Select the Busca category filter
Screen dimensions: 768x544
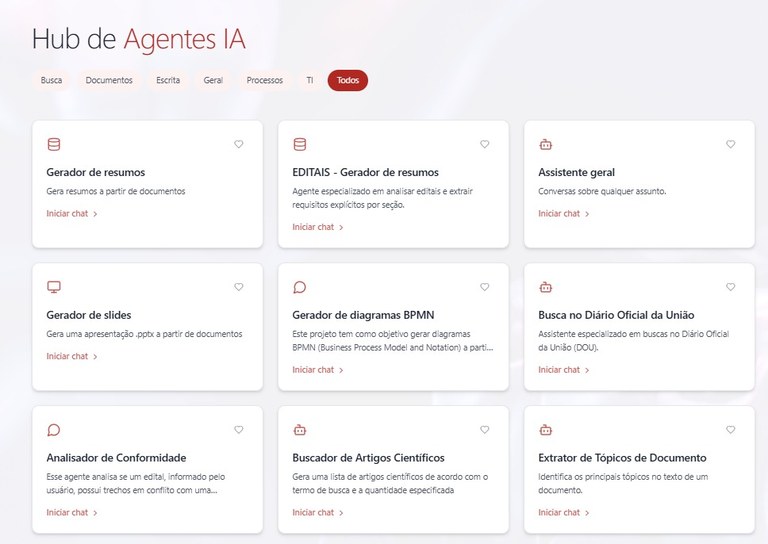pyautogui.click(x=51, y=80)
